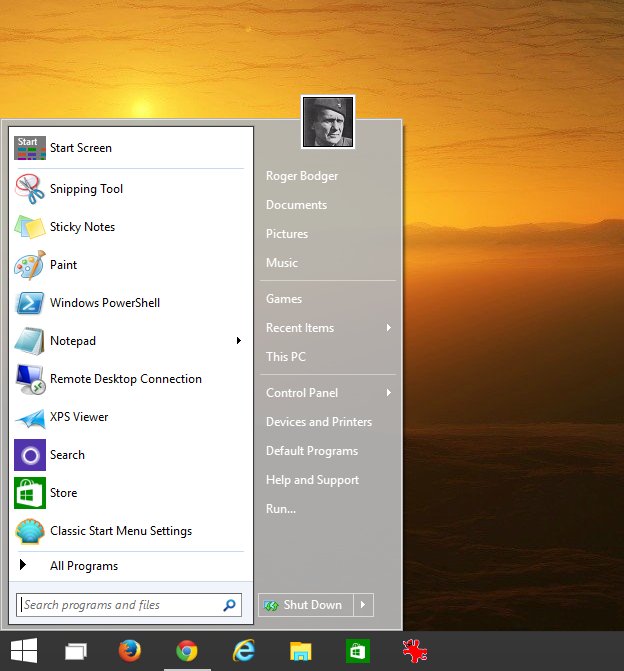This screenshot has width=624, height=671.
Task: Open the purple Search icon
Action: coord(30,455)
